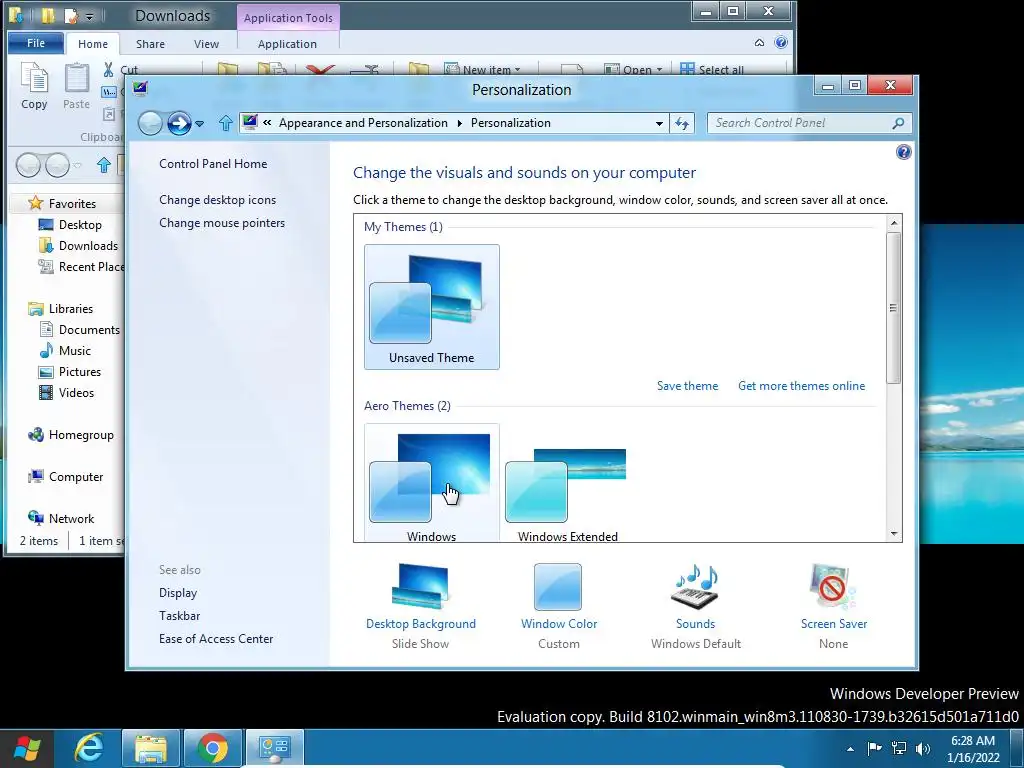This screenshot has height=768, width=1024.
Task: Click the themes list scroll up arrow
Action: (x=893, y=223)
